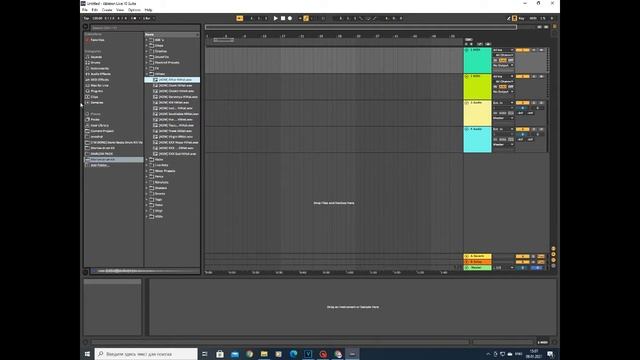Toggle the browser preview headphone icon
The image size is (640, 360).
click(86, 271)
